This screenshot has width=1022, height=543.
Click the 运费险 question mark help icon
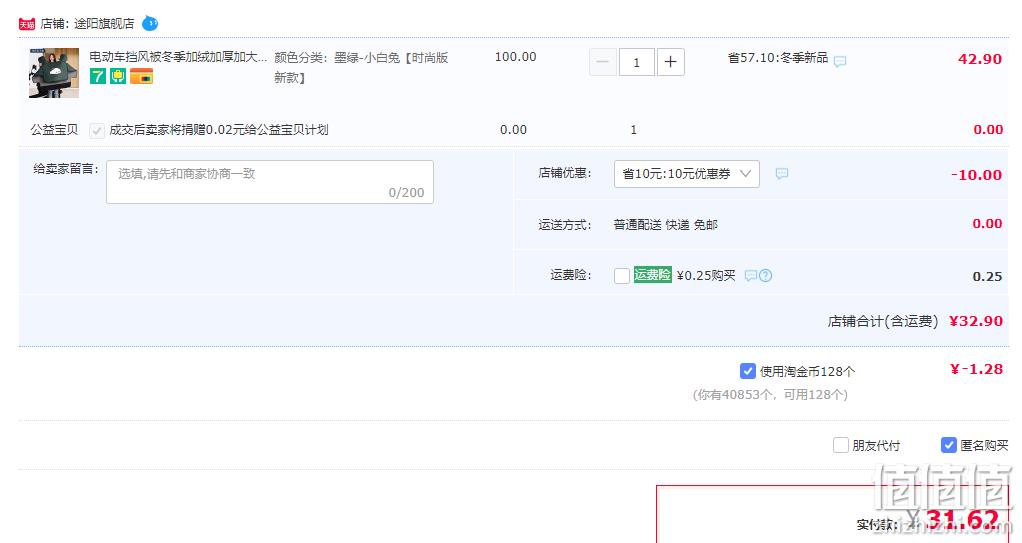tap(766, 275)
